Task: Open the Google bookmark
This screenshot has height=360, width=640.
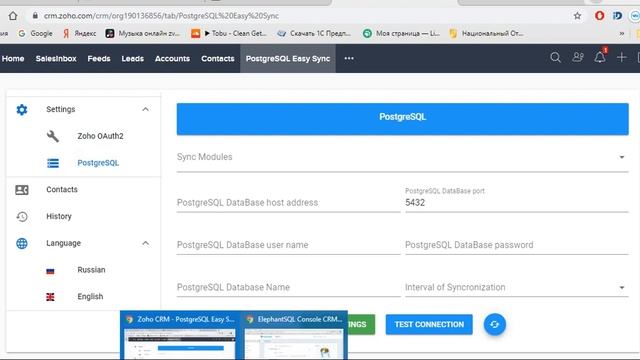Action: [36, 33]
